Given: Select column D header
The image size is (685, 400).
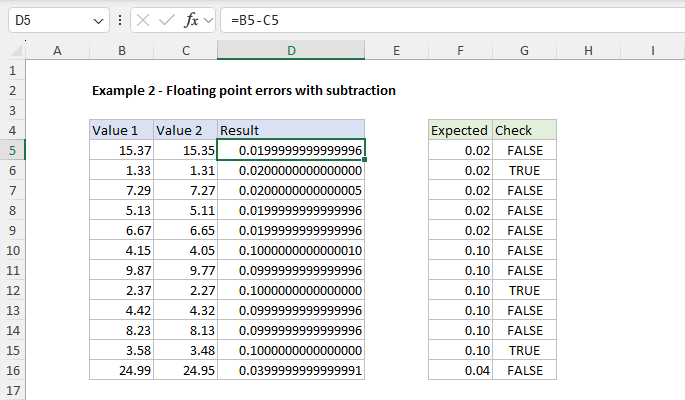Looking at the screenshot, I should coord(291,51).
